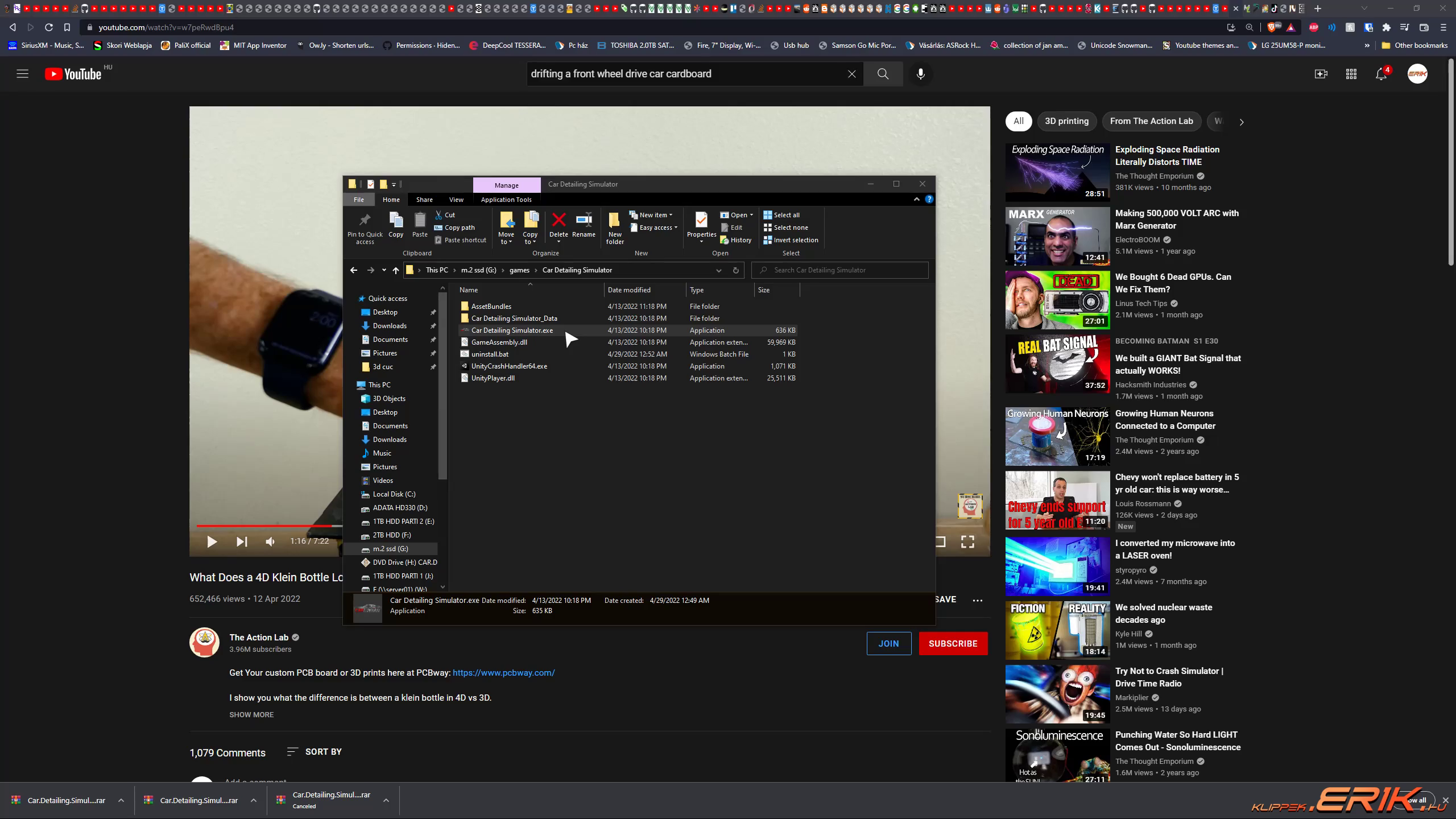1456x819 pixels.
Task: Click the red SUBSCRIBE button
Action: coord(953,643)
